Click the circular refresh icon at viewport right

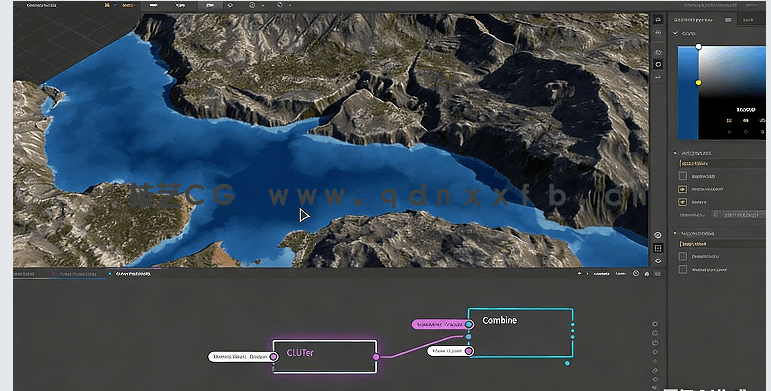tap(658, 64)
